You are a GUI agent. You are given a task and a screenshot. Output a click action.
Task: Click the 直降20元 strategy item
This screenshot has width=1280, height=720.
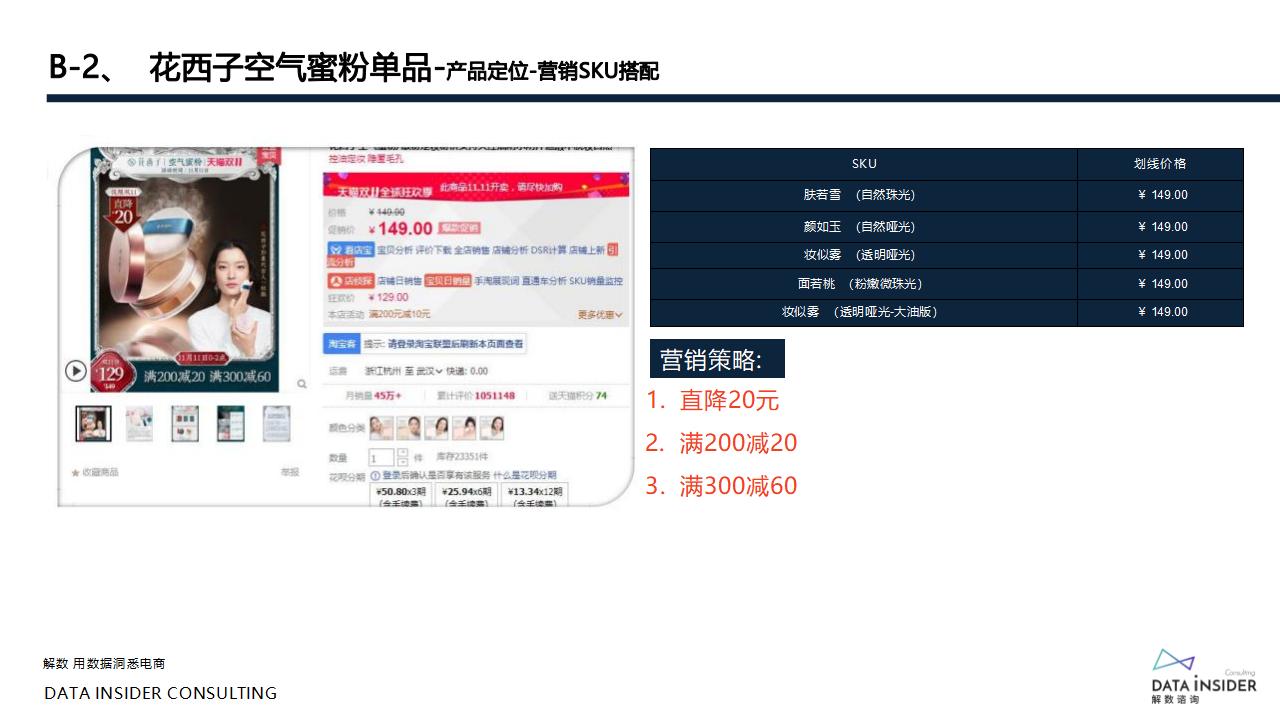click(728, 401)
